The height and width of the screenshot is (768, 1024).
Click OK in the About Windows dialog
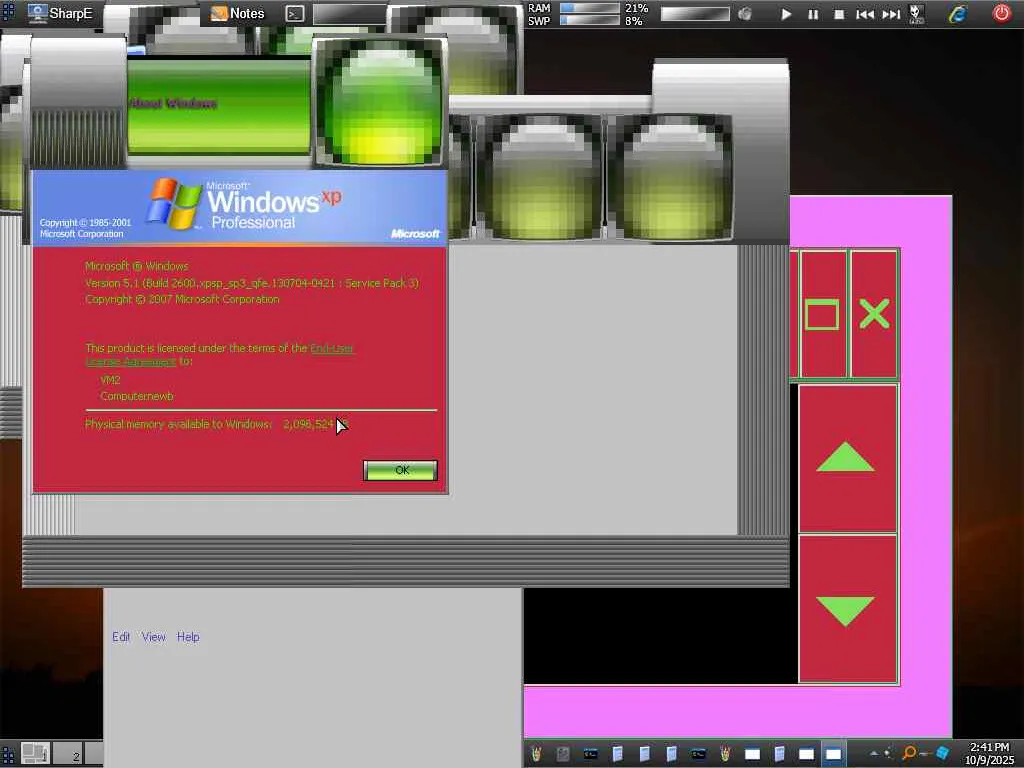pos(400,470)
